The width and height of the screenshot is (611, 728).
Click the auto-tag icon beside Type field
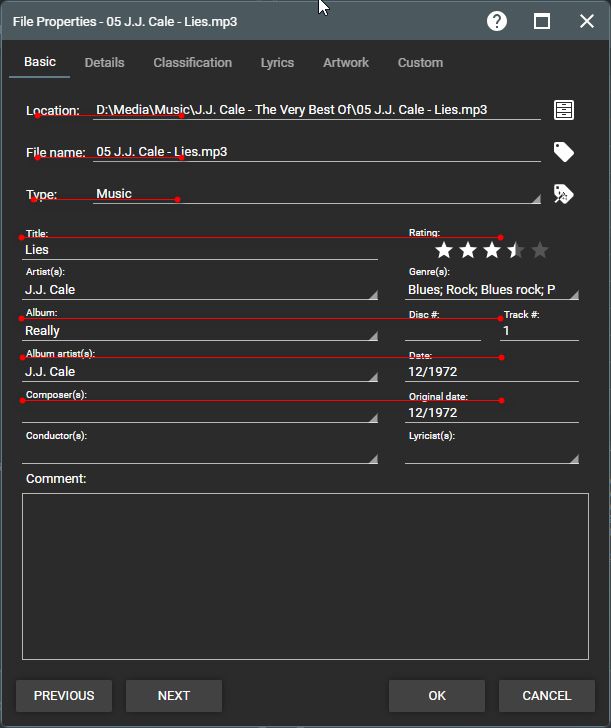pyautogui.click(x=564, y=194)
